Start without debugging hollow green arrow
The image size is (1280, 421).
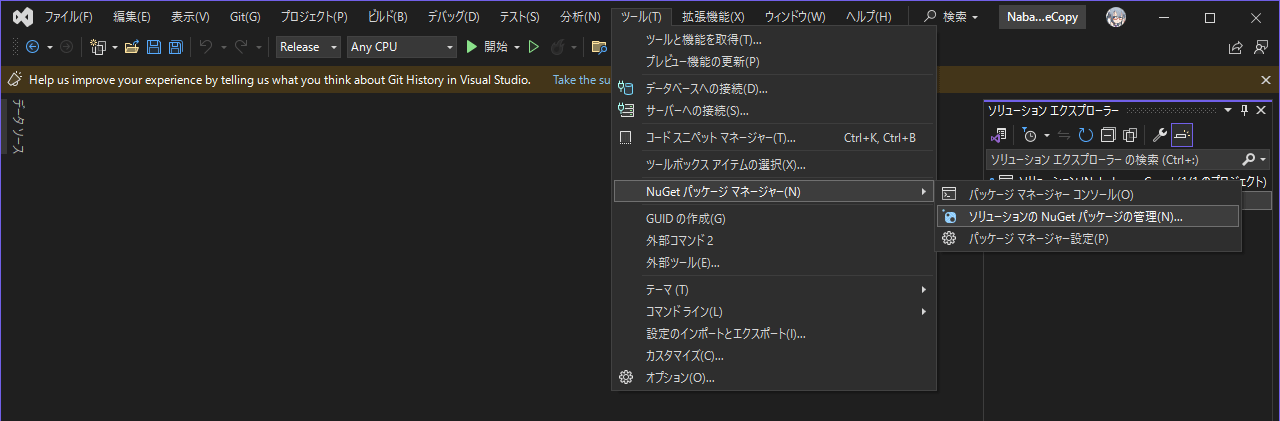click(534, 47)
